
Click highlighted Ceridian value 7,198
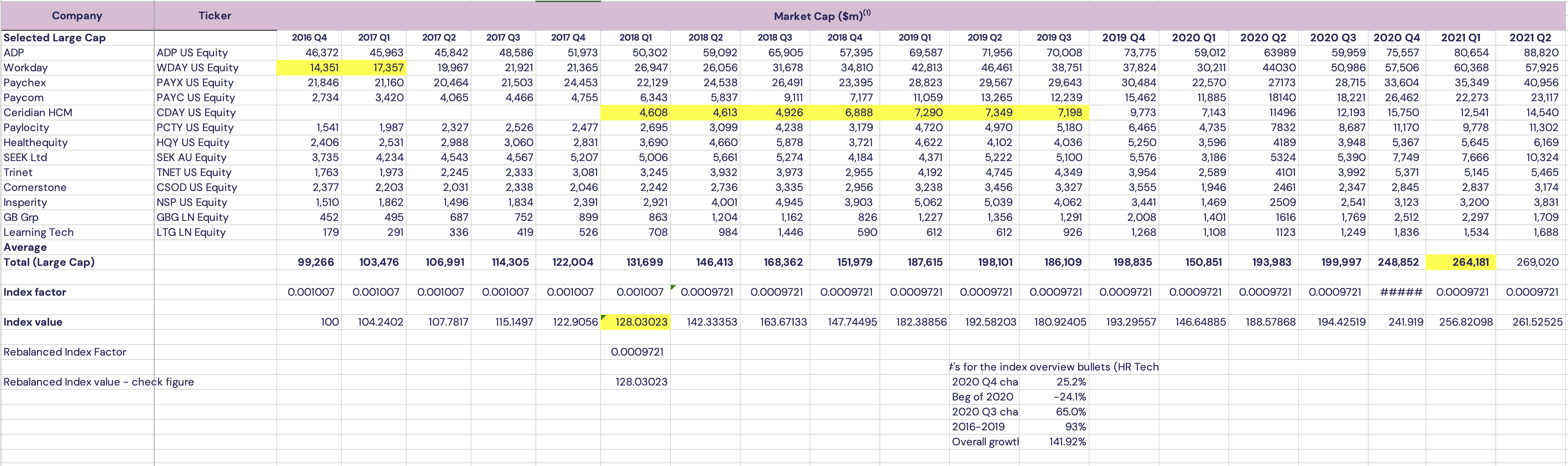[1054, 113]
